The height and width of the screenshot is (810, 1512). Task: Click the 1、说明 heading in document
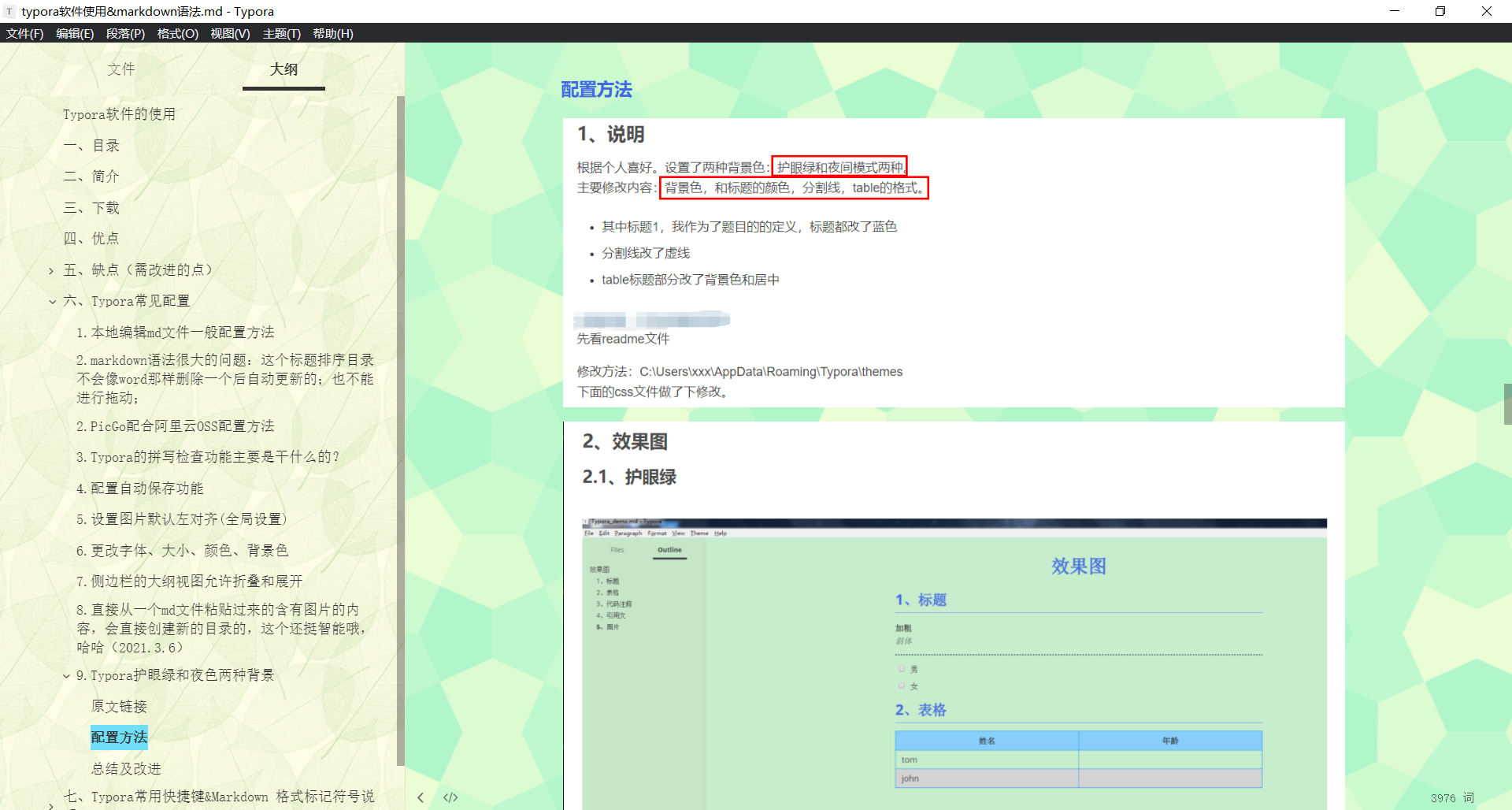click(x=611, y=135)
